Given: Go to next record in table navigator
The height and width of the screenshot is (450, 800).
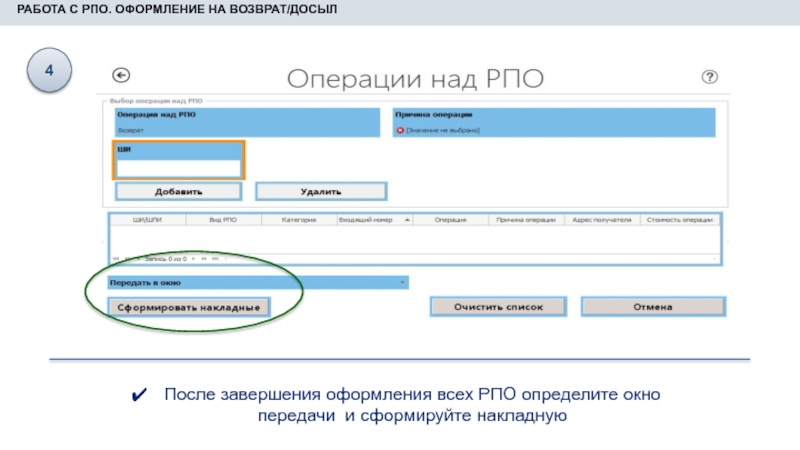Looking at the screenshot, I should click(x=193, y=259).
